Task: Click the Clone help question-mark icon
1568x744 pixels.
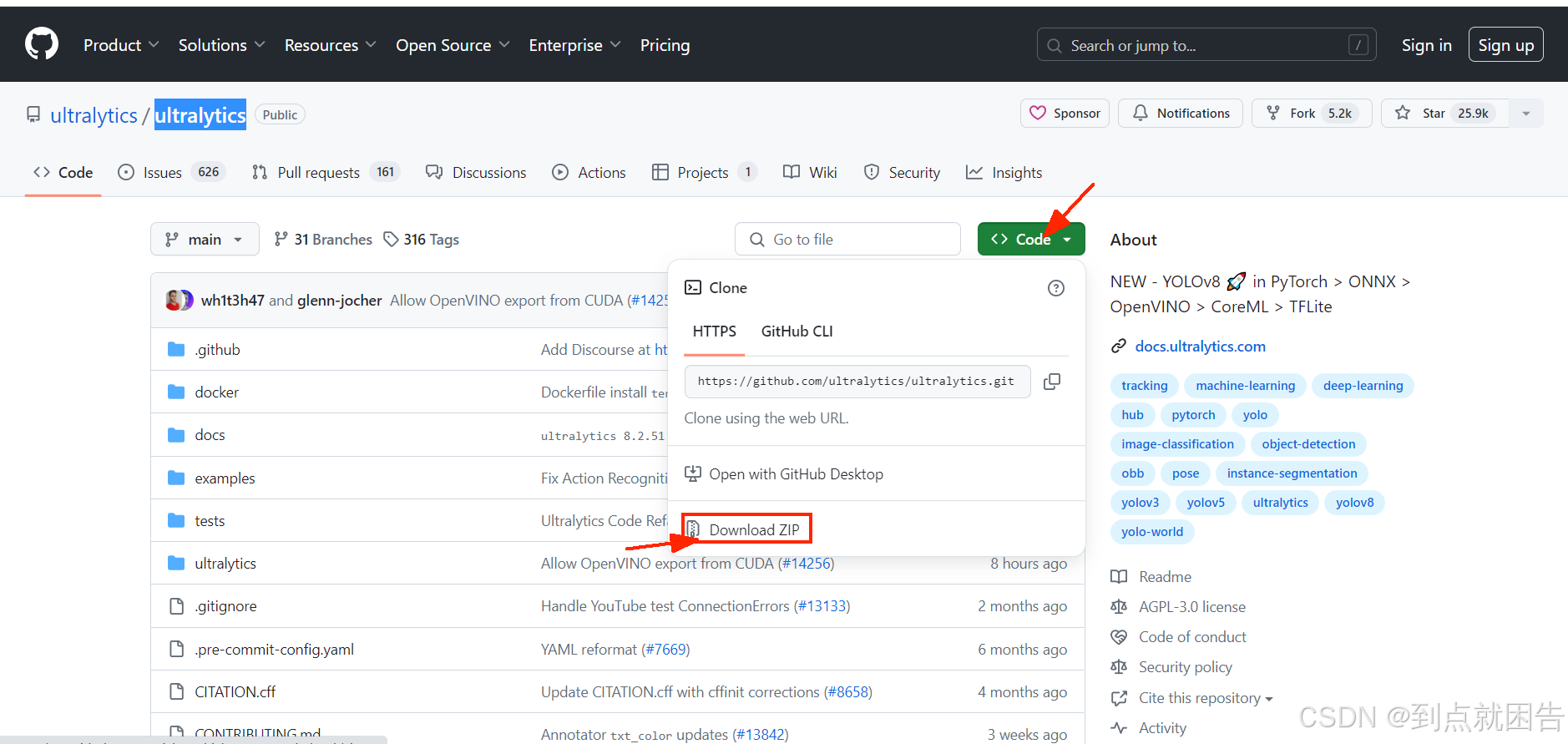Action: pos(1056,288)
